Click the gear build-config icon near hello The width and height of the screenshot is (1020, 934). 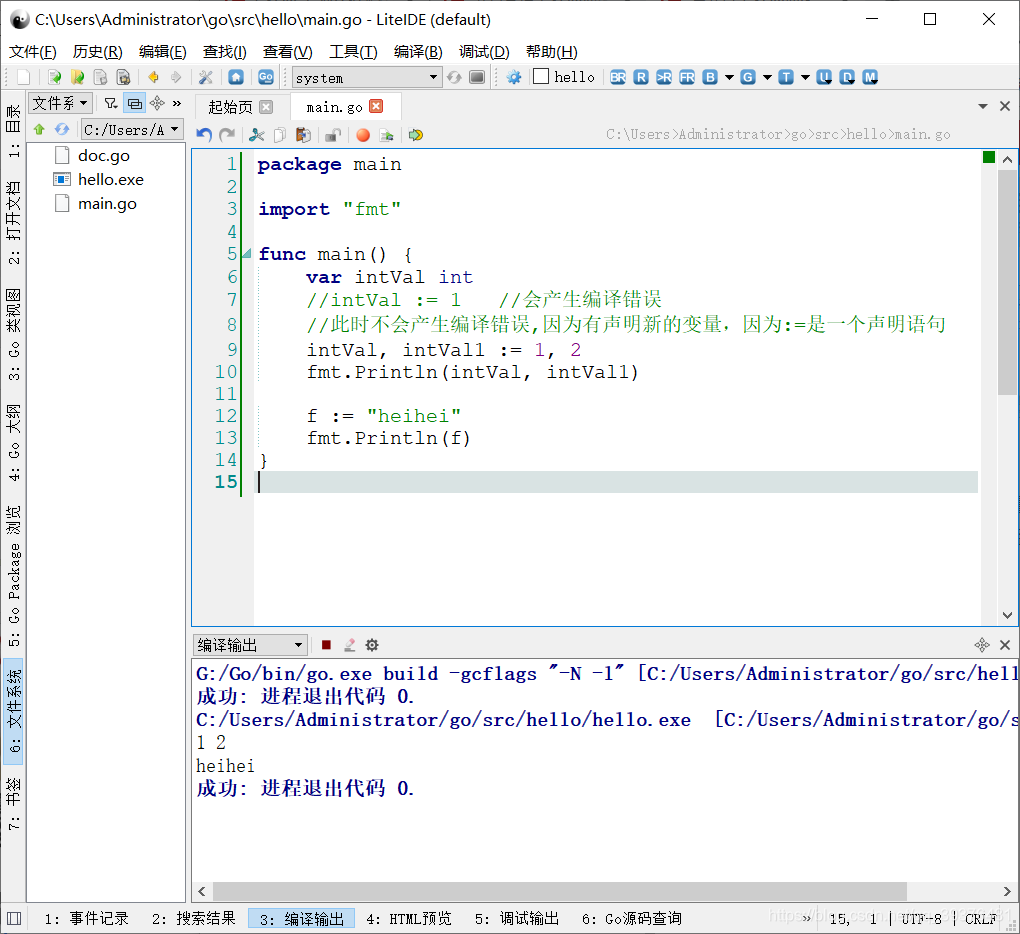click(x=514, y=77)
